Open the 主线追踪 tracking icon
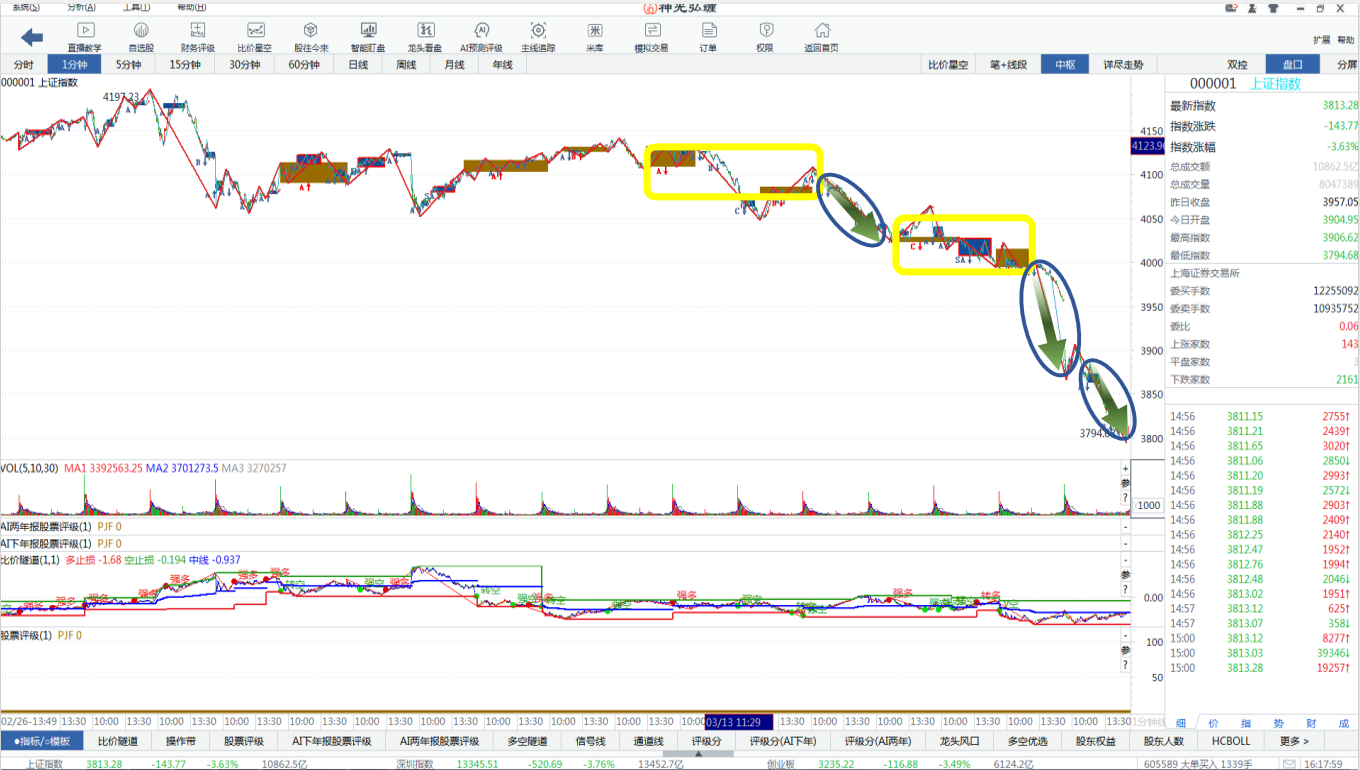Image resolution: width=1360 pixels, height=770 pixels. 538,37
